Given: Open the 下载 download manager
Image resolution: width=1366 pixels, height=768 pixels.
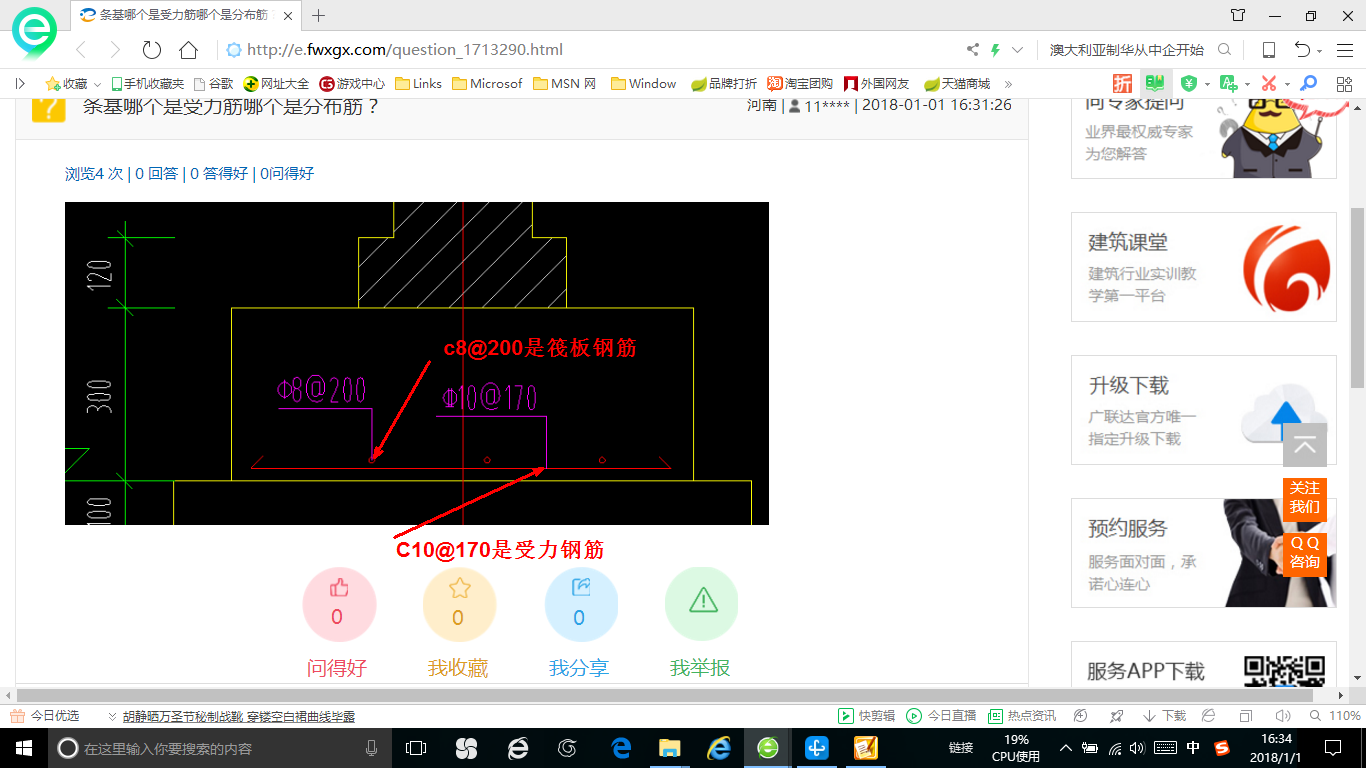Looking at the screenshot, I should tap(1164, 716).
